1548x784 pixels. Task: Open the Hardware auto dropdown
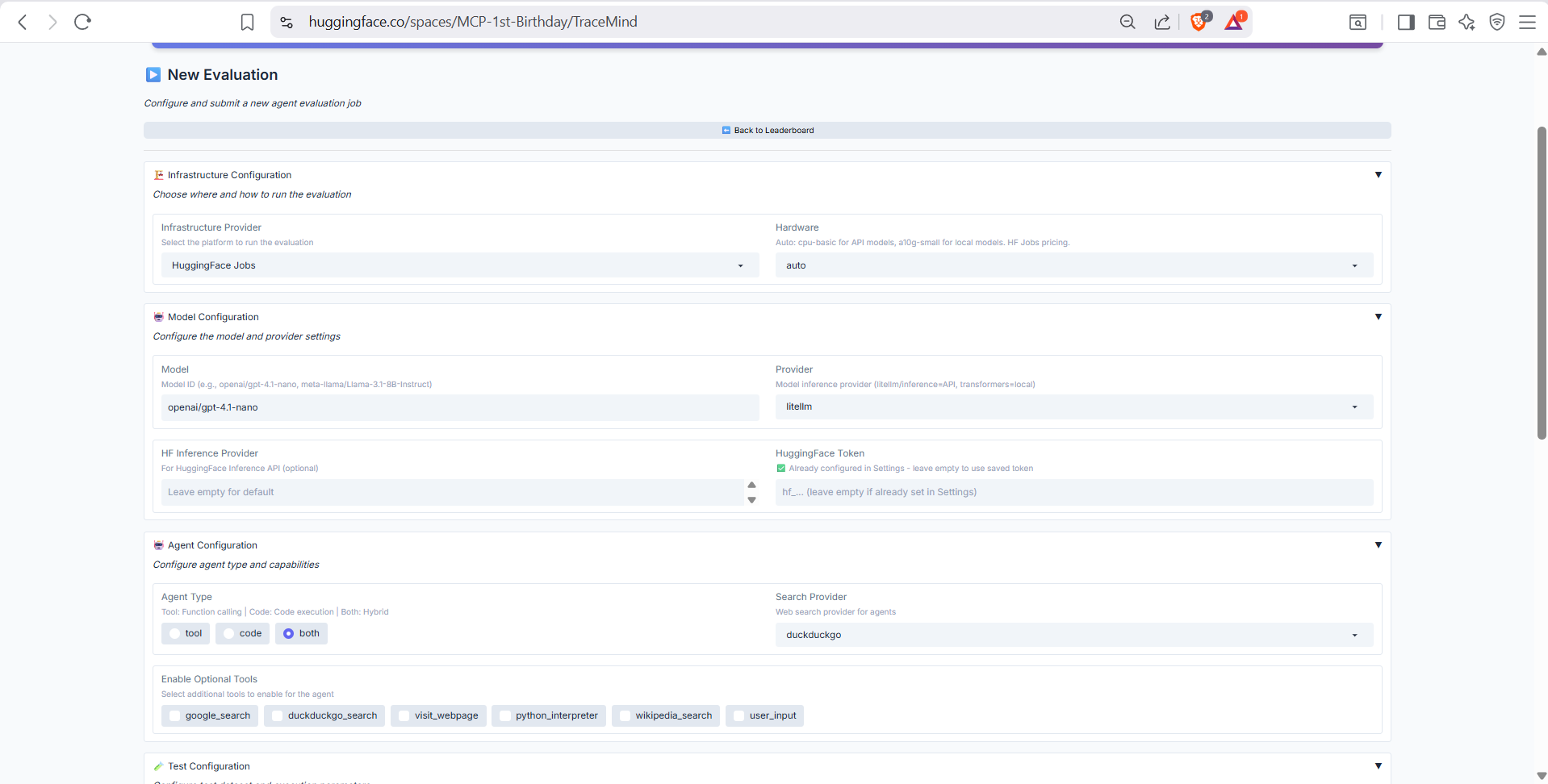tap(1074, 265)
